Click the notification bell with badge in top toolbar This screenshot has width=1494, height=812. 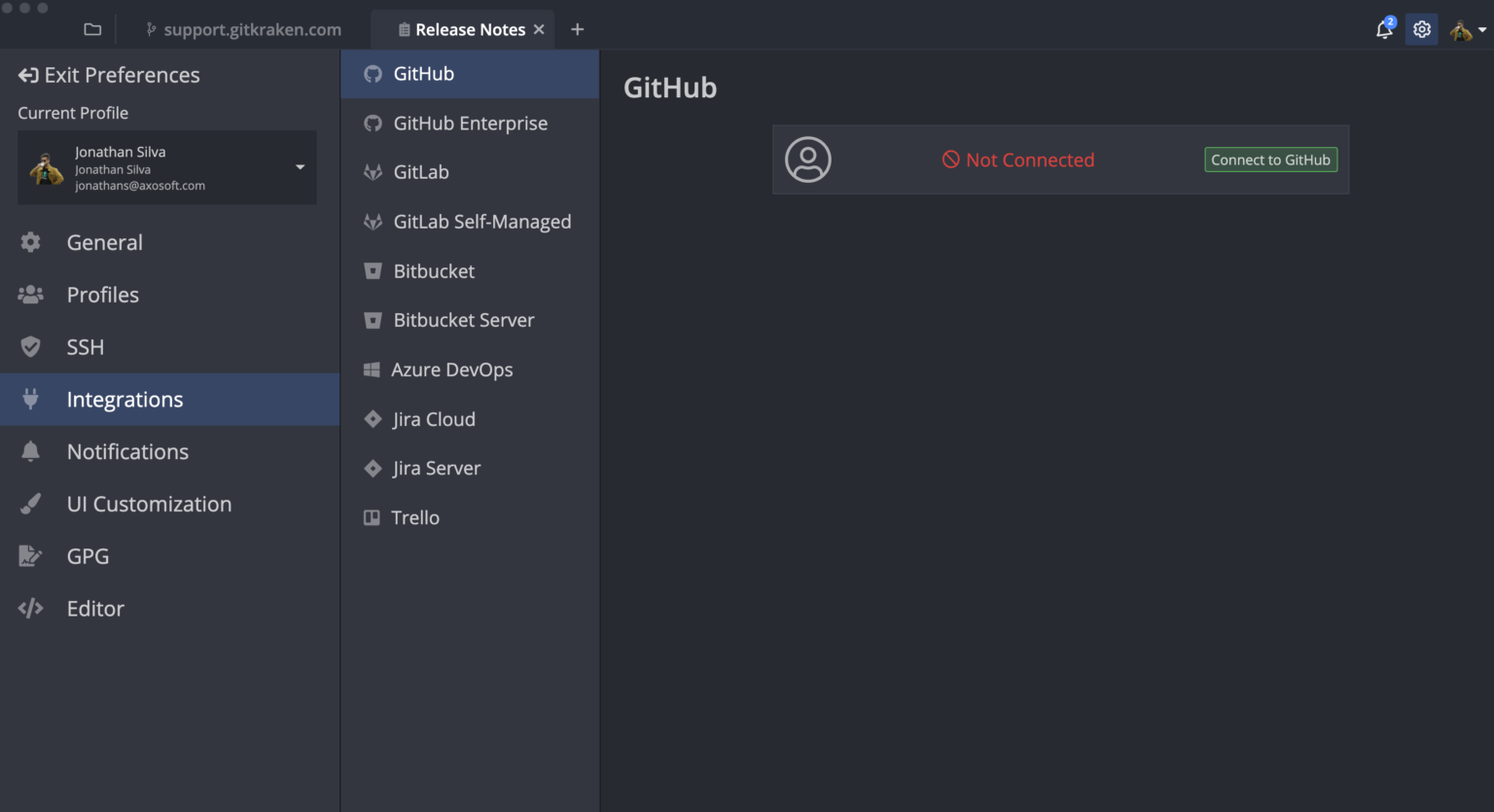click(1384, 29)
